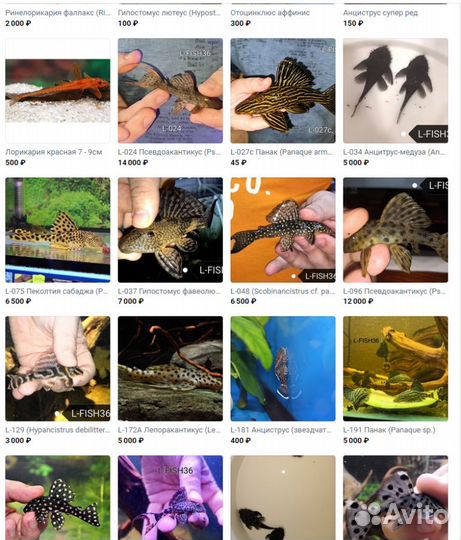View the L-096 Псевдоакантикус photo

396,230
